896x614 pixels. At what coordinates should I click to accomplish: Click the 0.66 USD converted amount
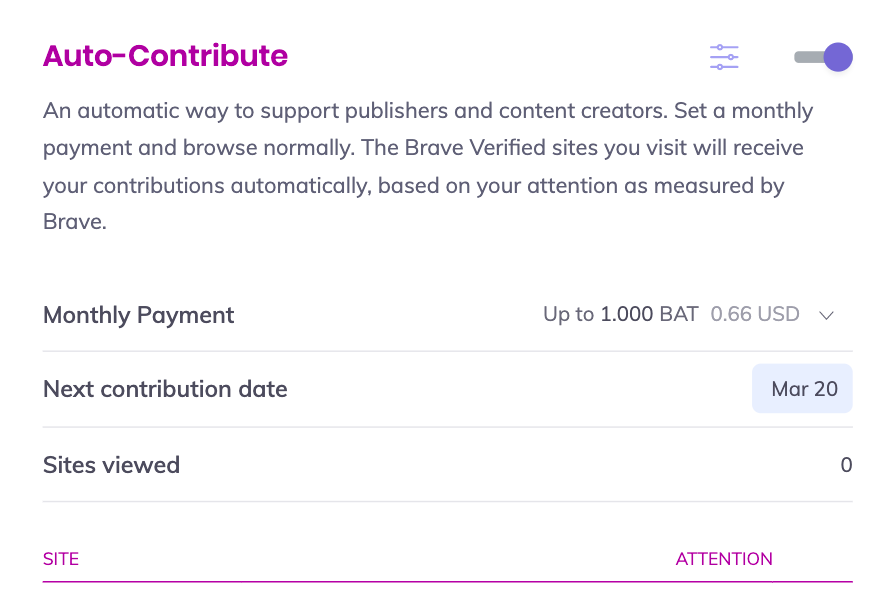tap(755, 315)
